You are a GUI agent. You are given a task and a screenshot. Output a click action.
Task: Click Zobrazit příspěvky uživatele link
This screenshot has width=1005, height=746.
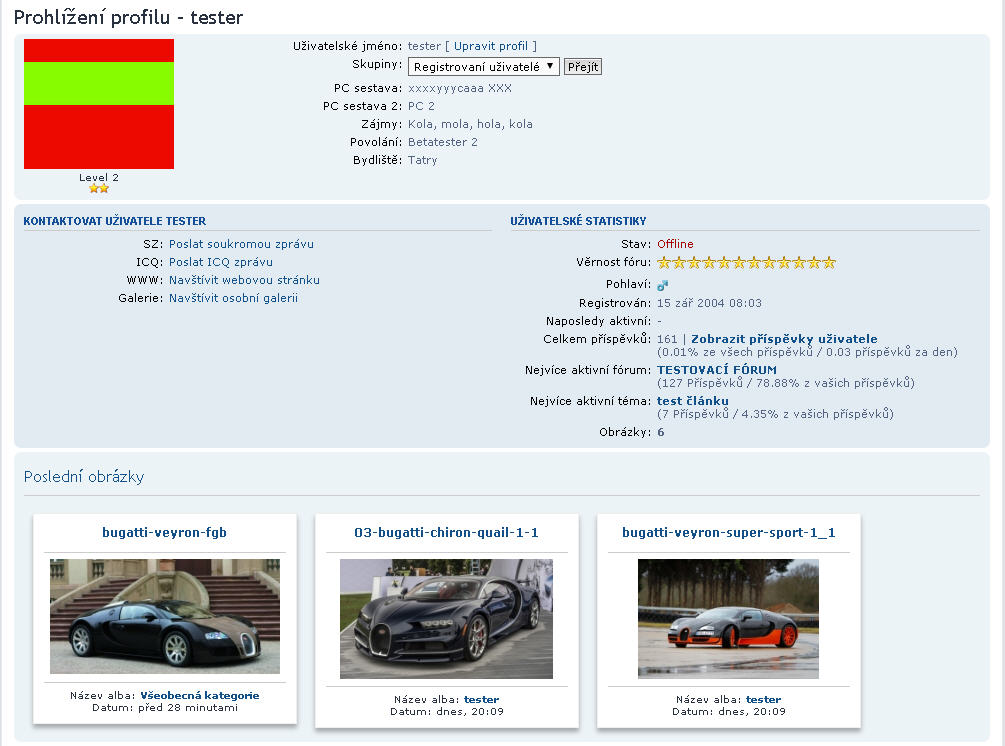(x=784, y=339)
